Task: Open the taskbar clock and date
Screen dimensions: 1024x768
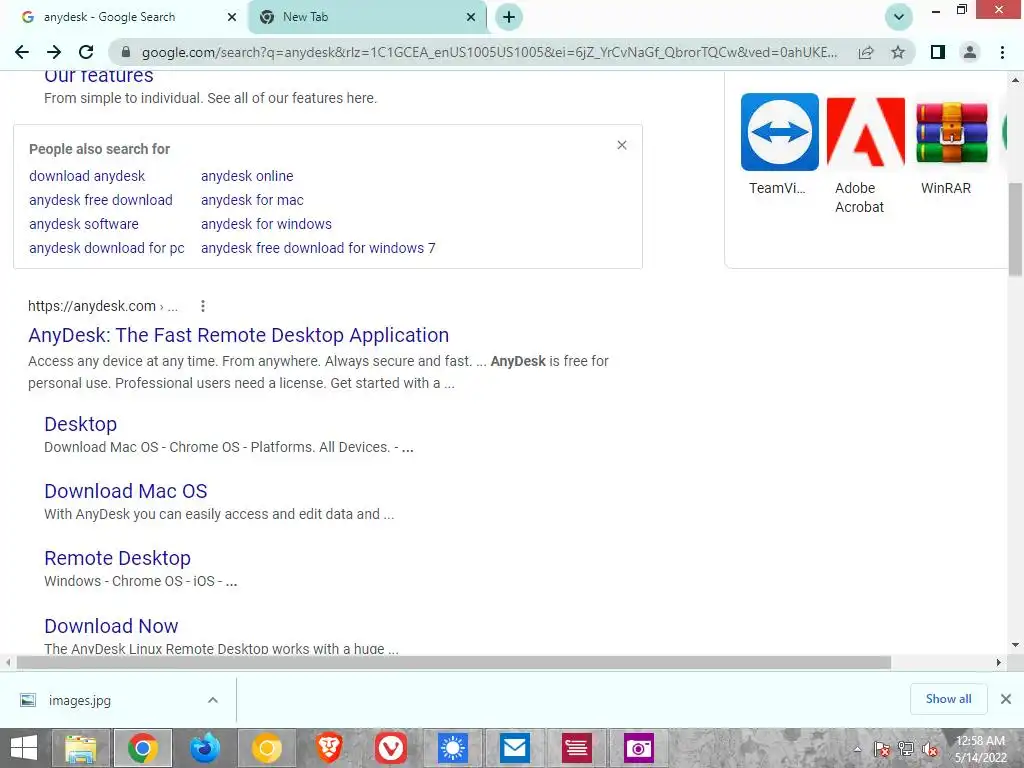Action: pos(980,749)
